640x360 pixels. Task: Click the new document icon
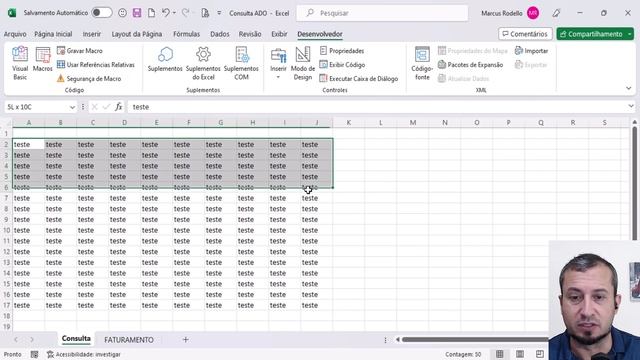(x=151, y=13)
